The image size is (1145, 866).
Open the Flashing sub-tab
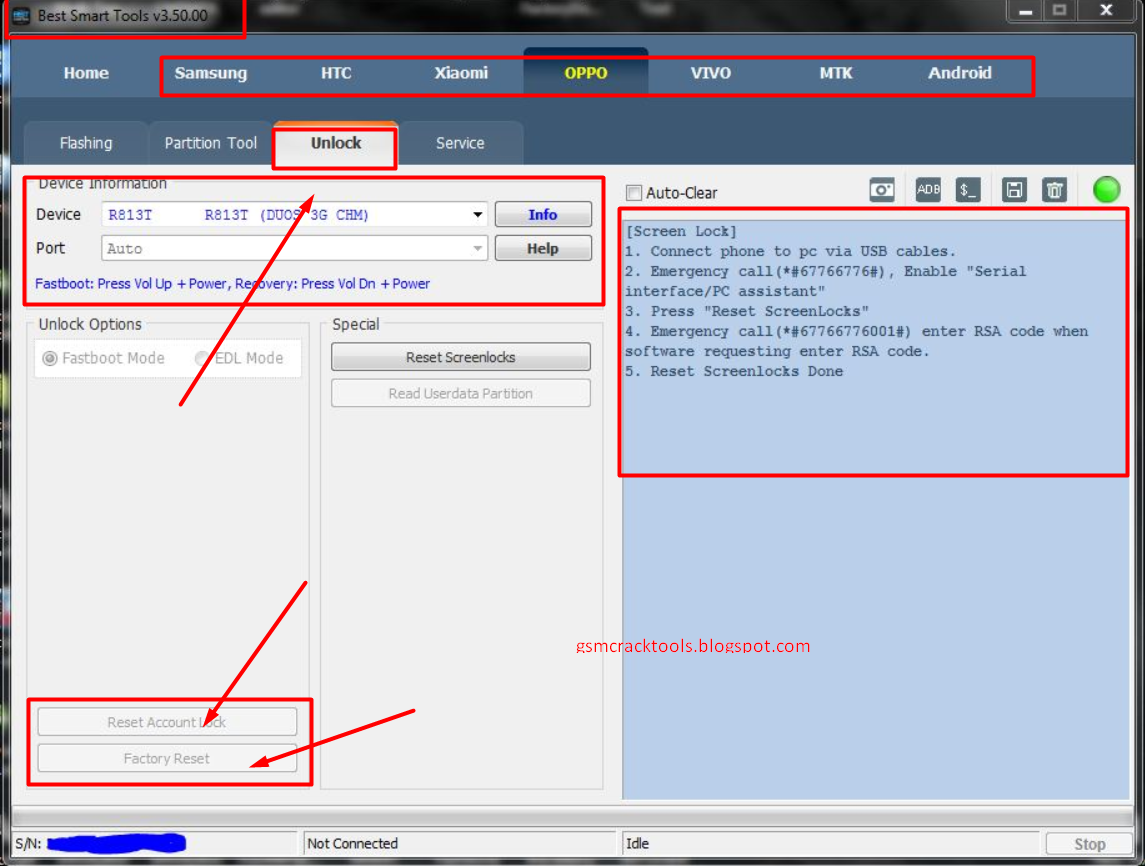(86, 143)
